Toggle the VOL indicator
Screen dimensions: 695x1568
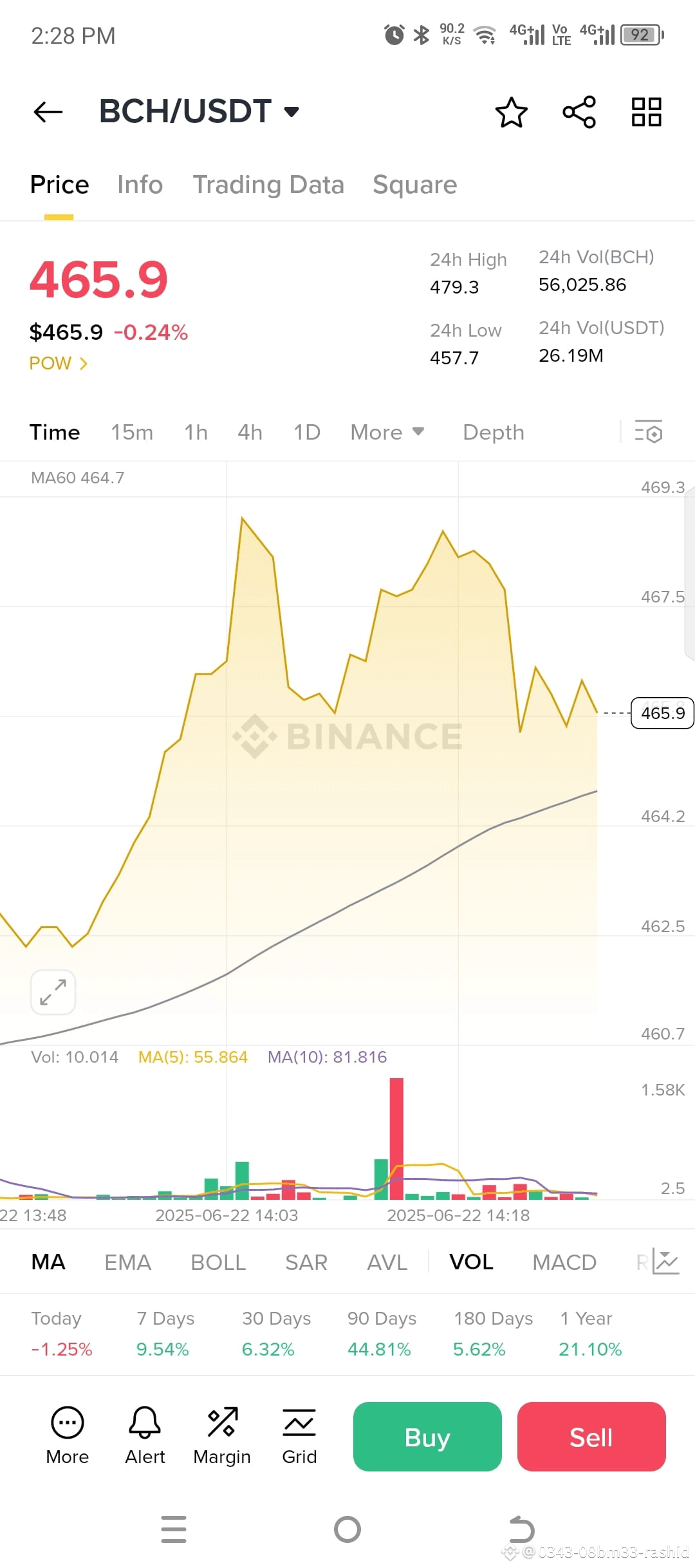pyautogui.click(x=471, y=1262)
